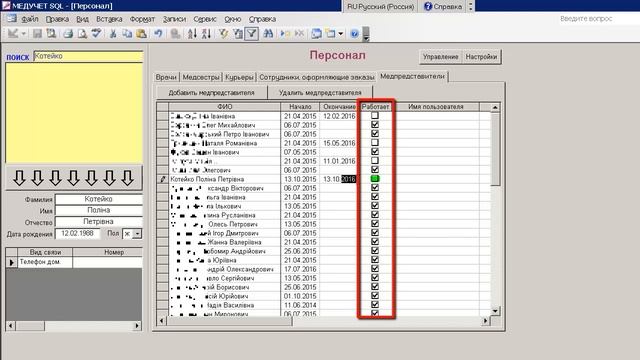Open Filter by Form icon

(237, 33)
